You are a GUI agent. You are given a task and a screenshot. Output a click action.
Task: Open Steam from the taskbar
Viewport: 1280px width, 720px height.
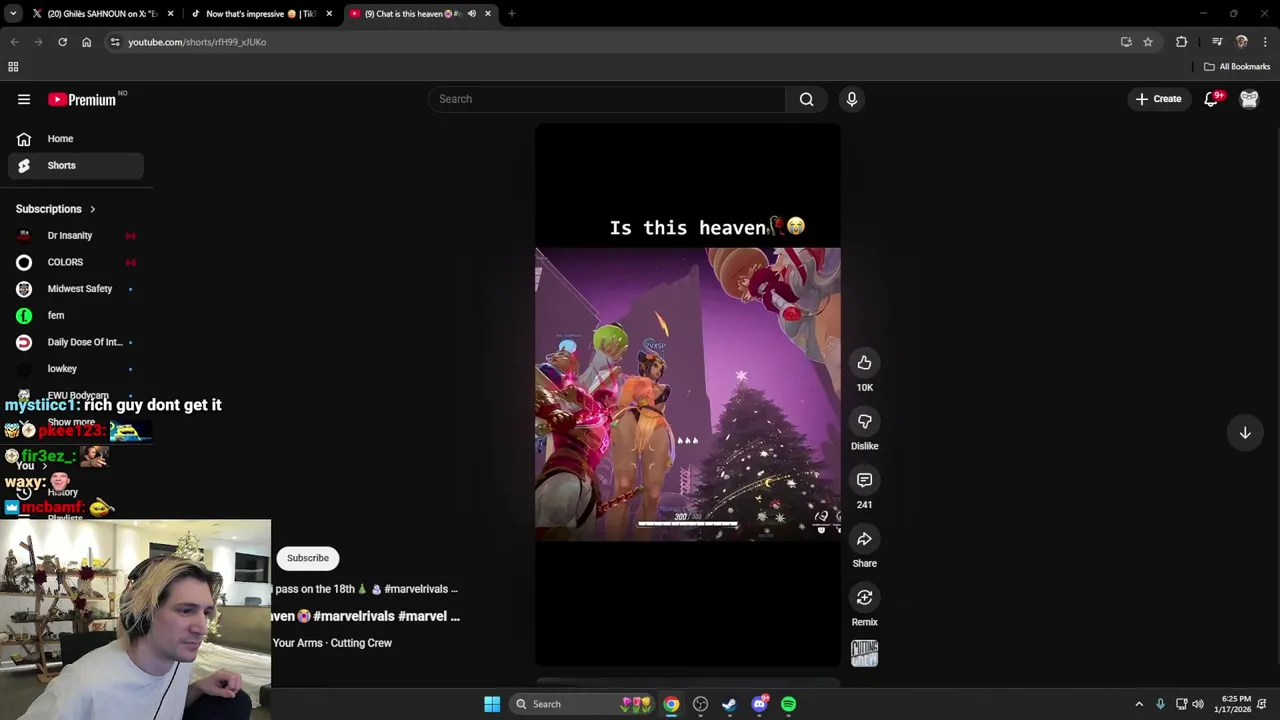[729, 704]
